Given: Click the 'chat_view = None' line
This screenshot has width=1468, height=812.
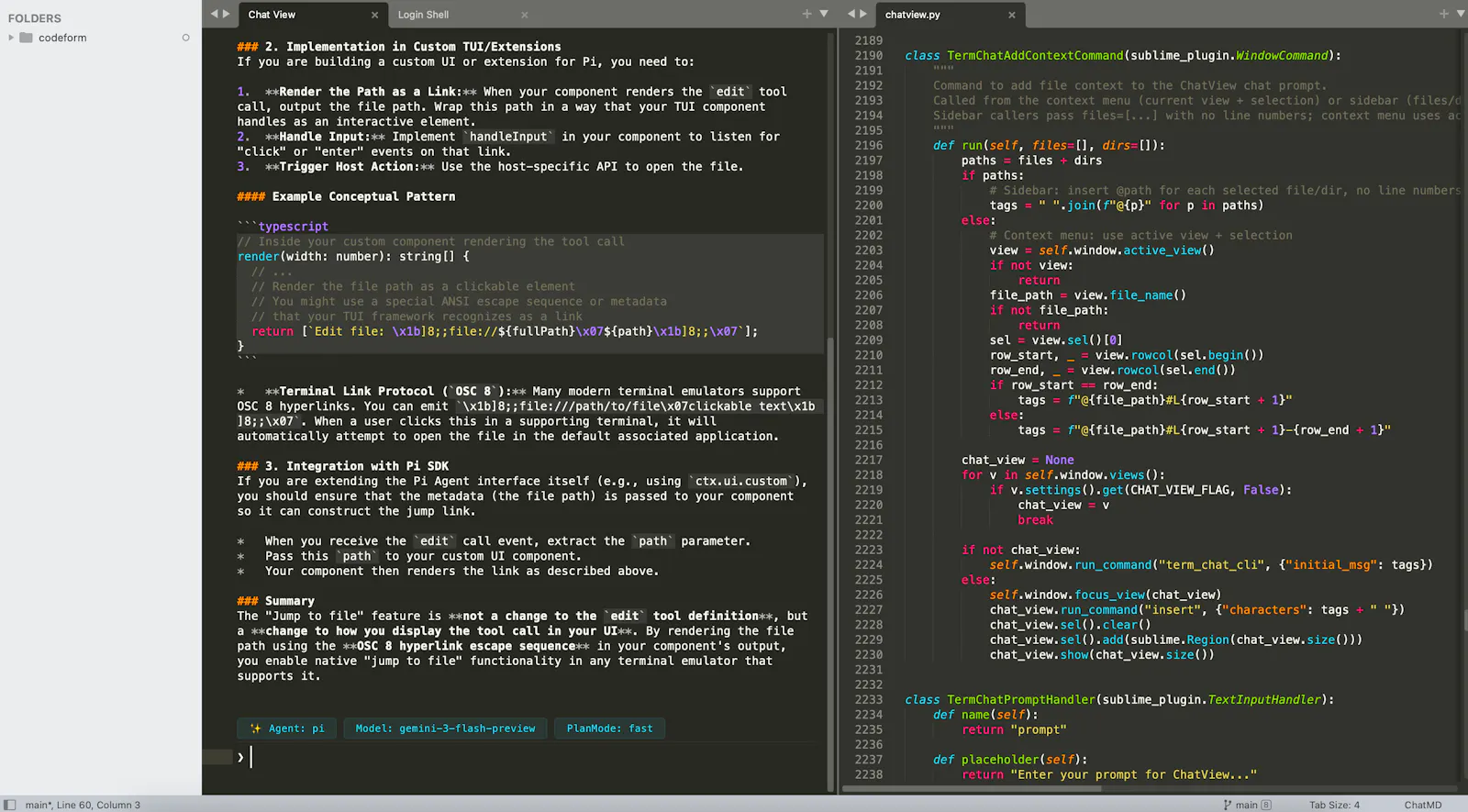Looking at the screenshot, I should (x=1018, y=461).
